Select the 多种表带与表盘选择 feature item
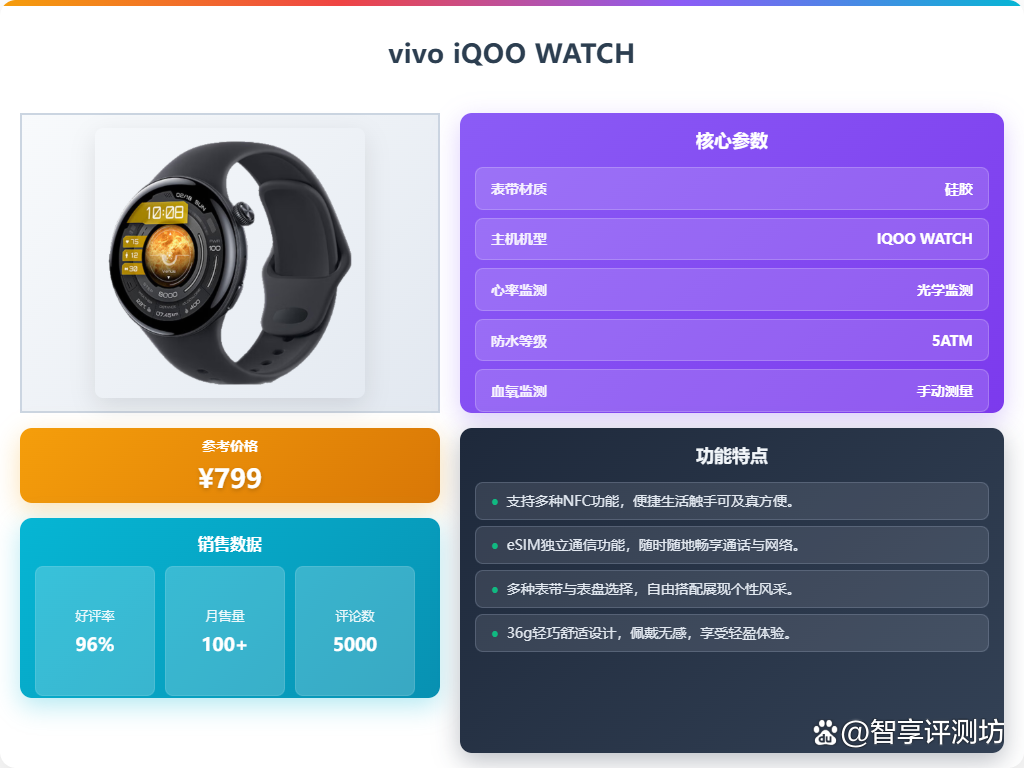This screenshot has width=1024, height=768. tap(731, 589)
